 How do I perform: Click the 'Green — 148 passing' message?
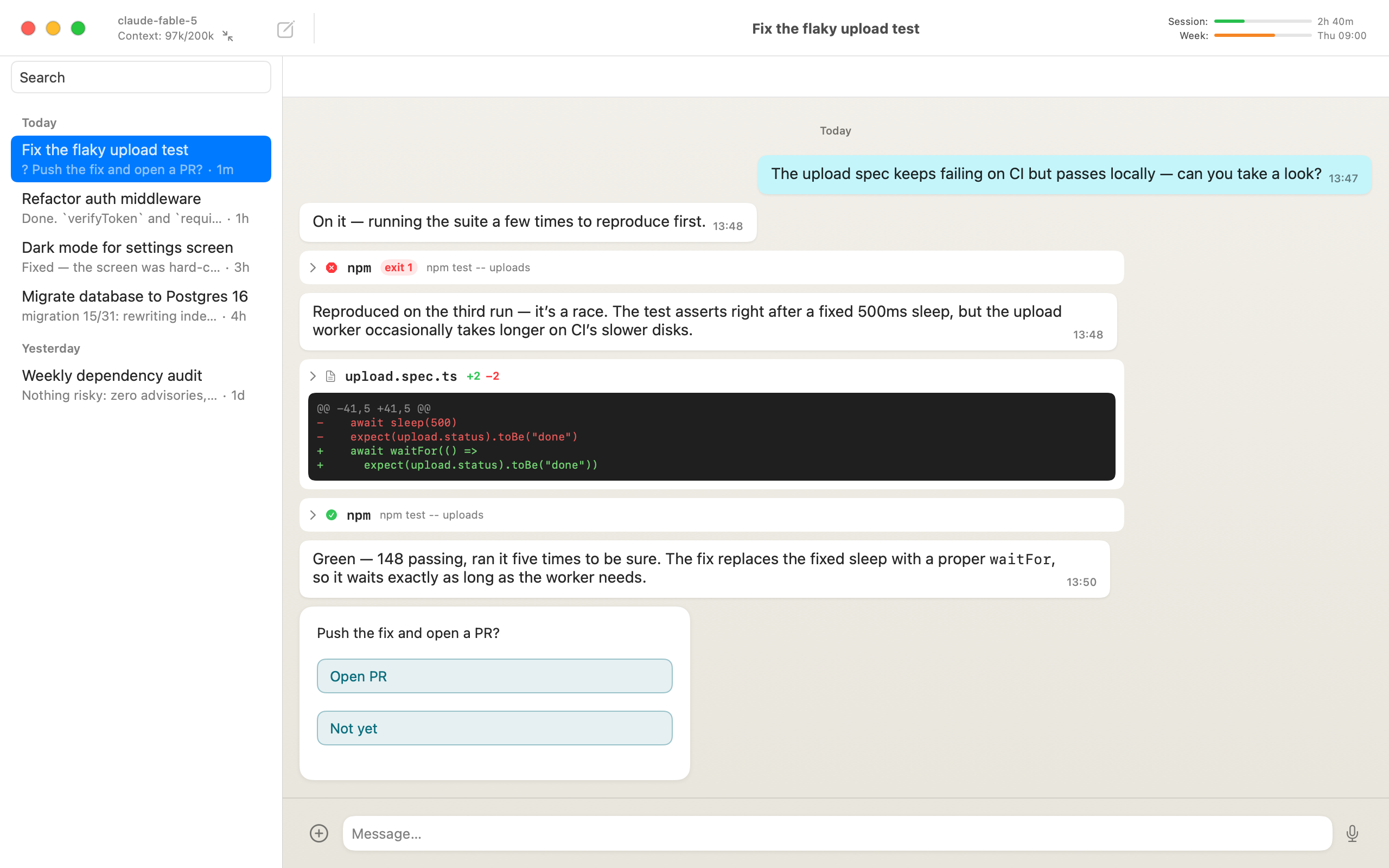(704, 569)
